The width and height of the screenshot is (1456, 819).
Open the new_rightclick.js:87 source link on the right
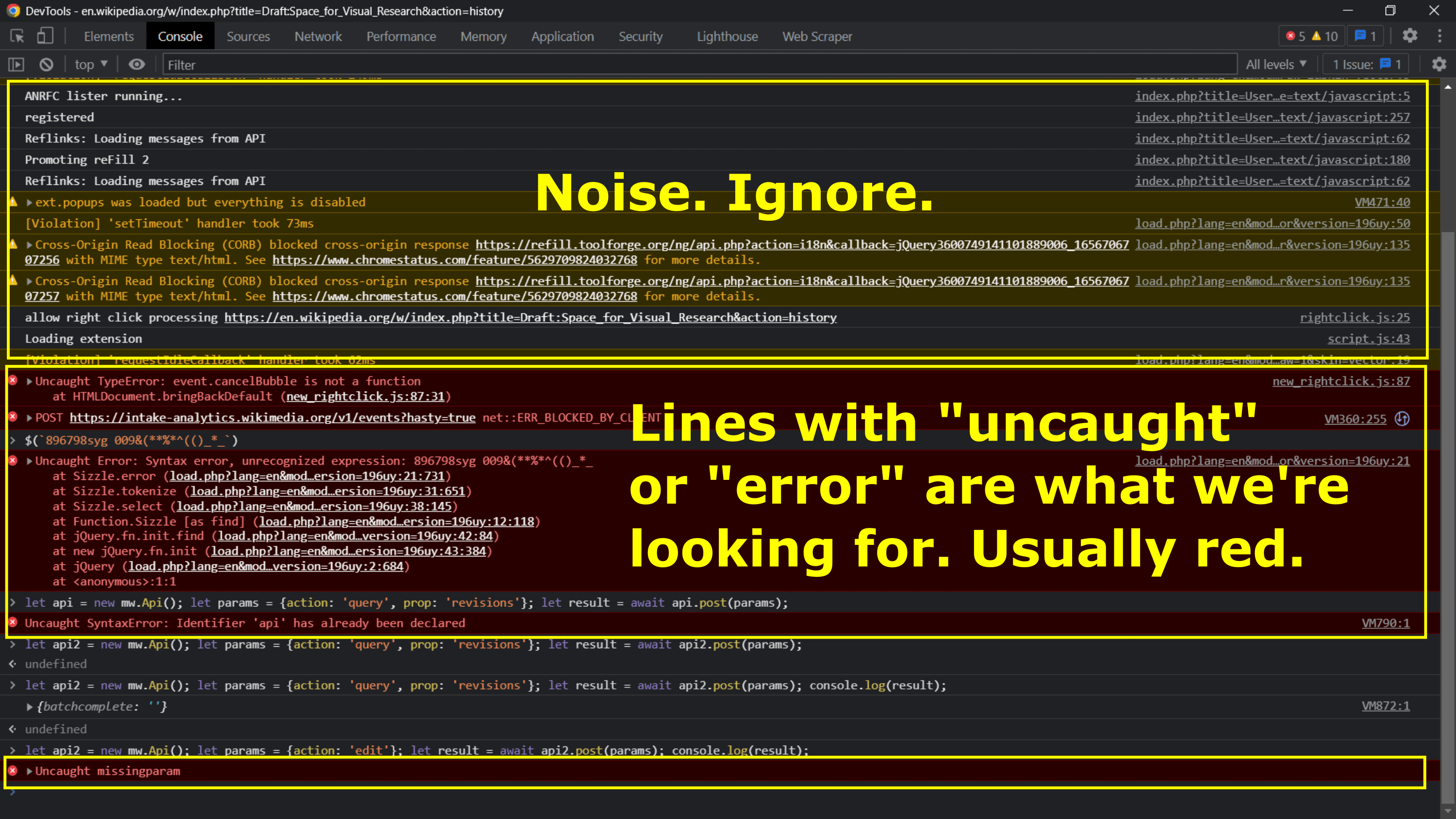pos(1340,381)
